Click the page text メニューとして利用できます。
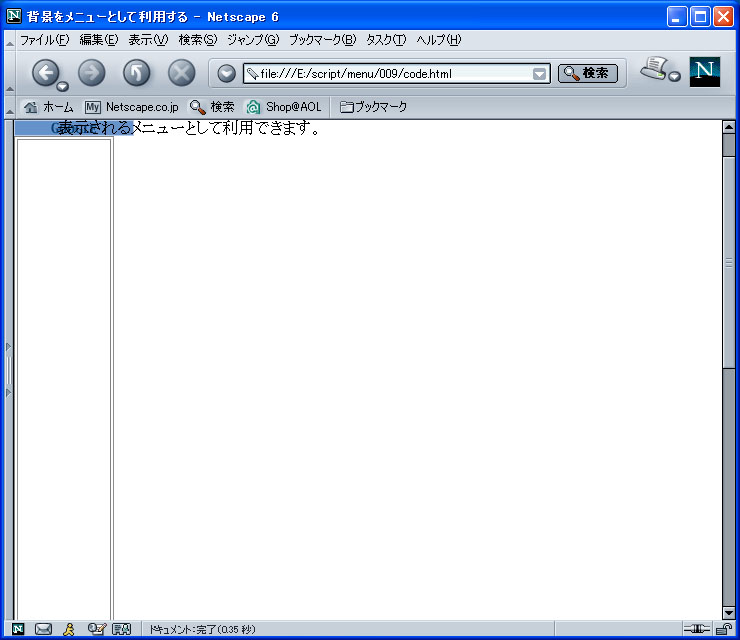The height and width of the screenshot is (640, 740). point(226,127)
